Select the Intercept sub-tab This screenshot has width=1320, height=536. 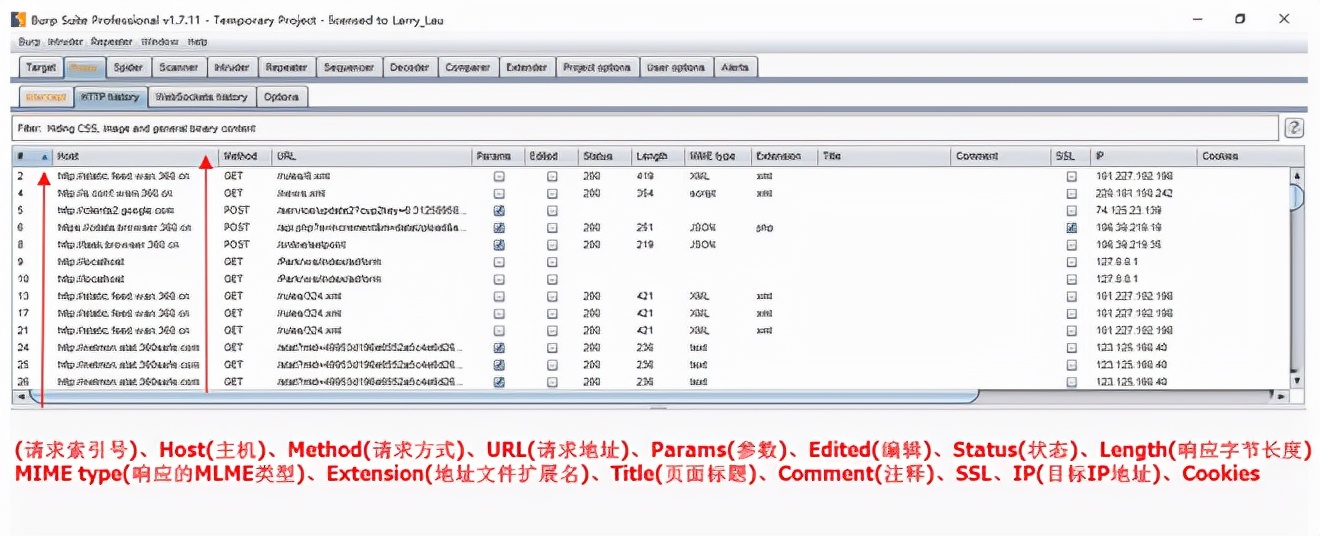(45, 97)
